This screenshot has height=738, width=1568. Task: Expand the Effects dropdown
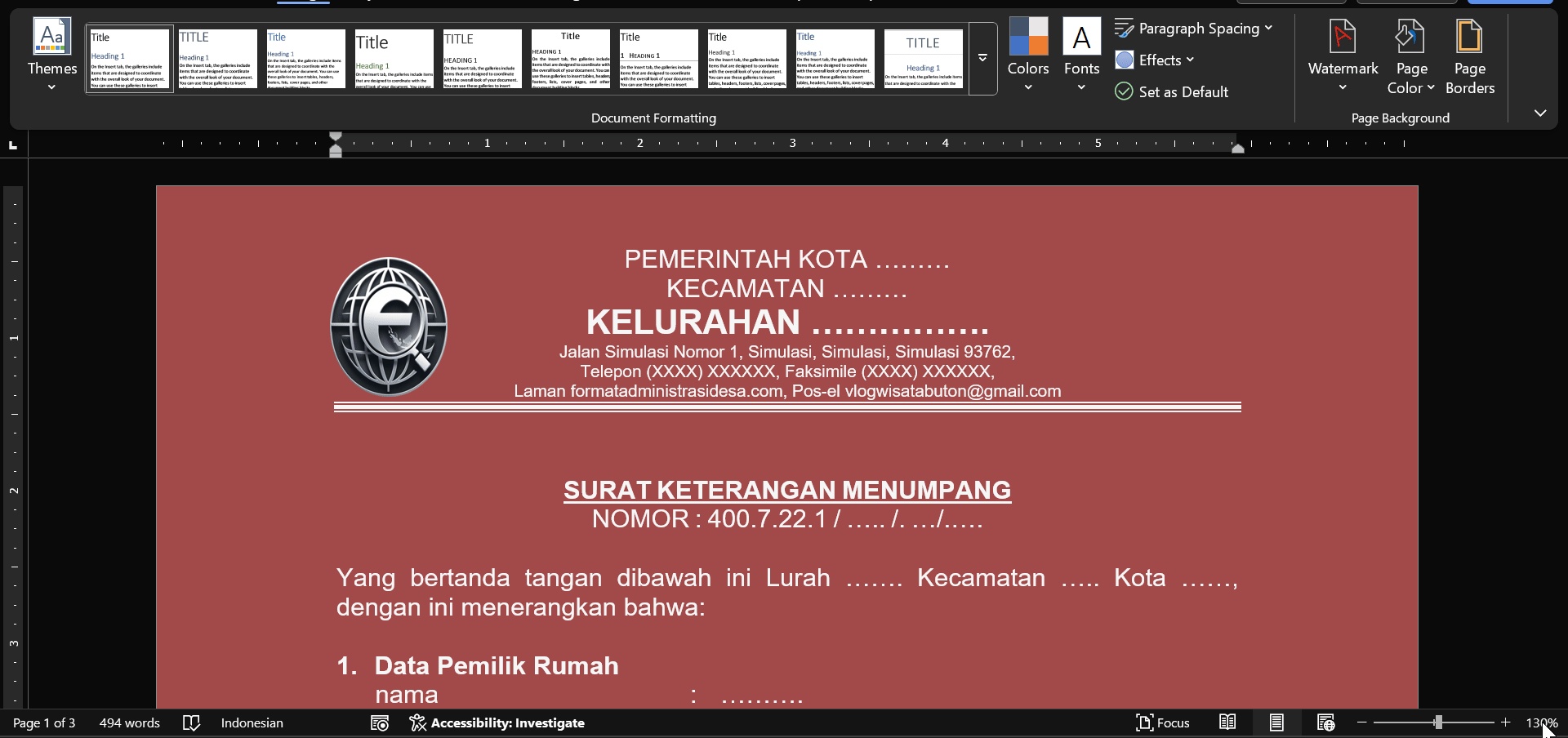[x=1156, y=60]
